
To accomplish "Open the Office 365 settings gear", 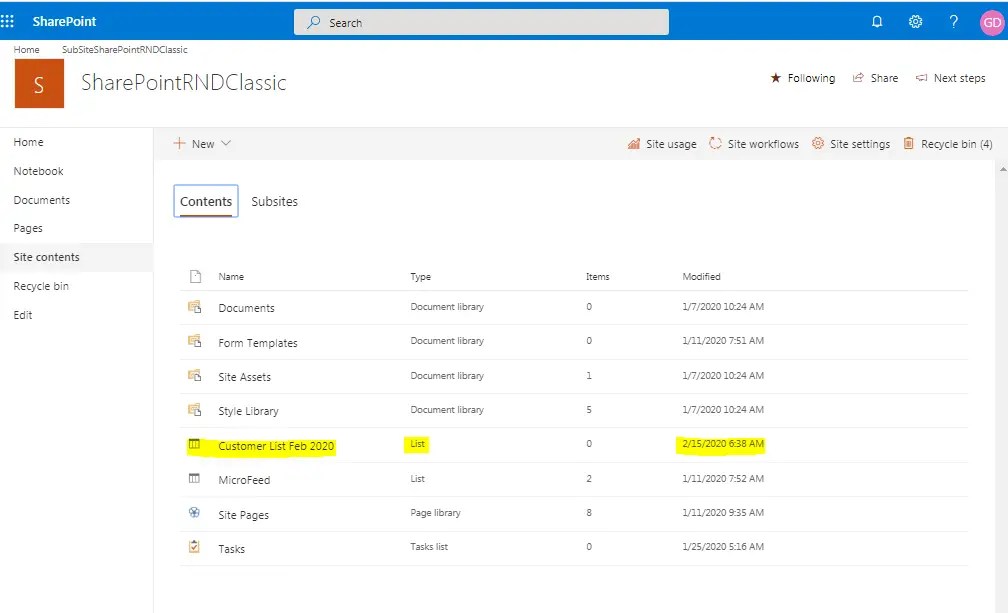I will tap(915, 21).
